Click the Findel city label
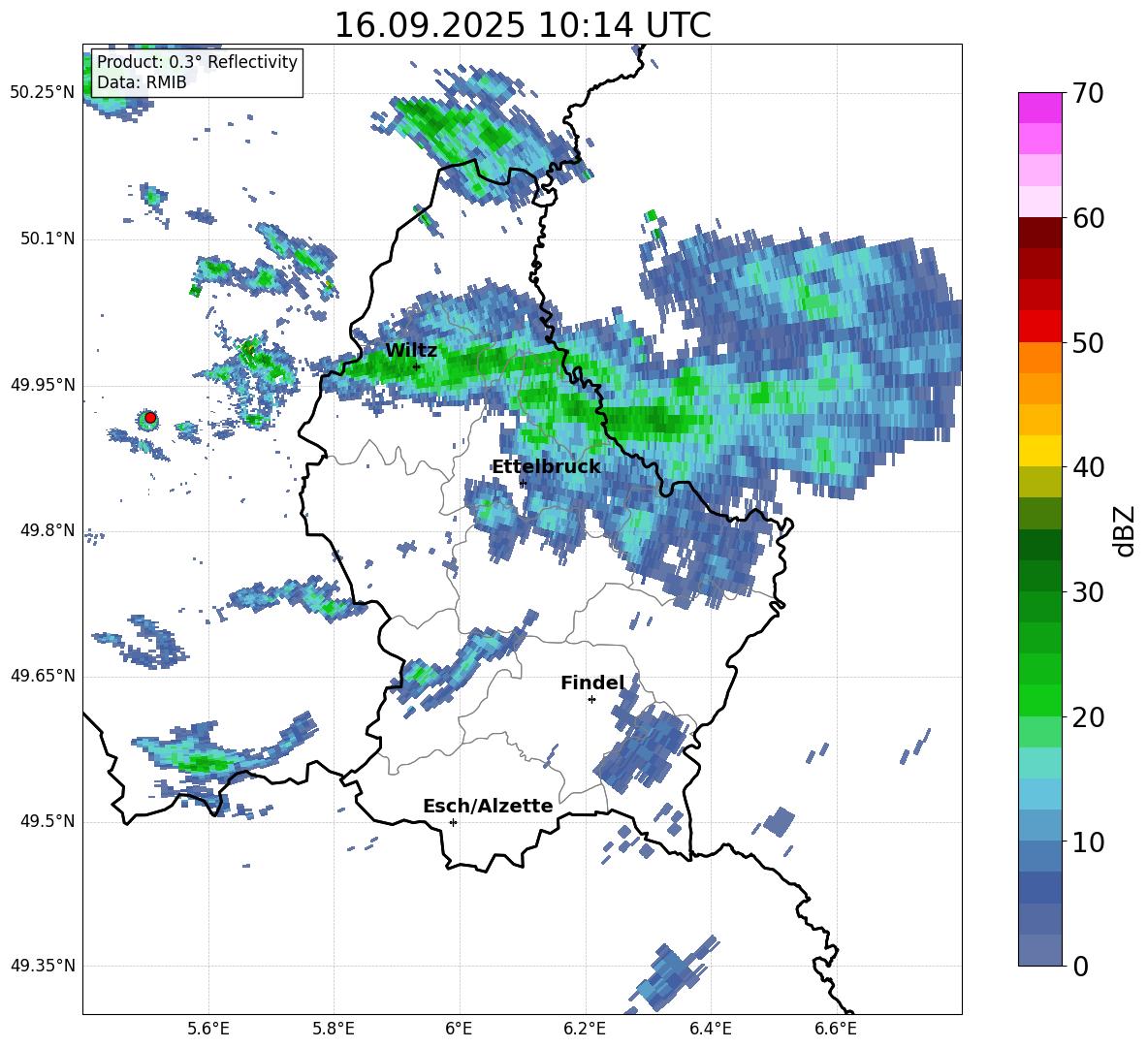Screen dimensions: 1148x1048 tap(592, 683)
